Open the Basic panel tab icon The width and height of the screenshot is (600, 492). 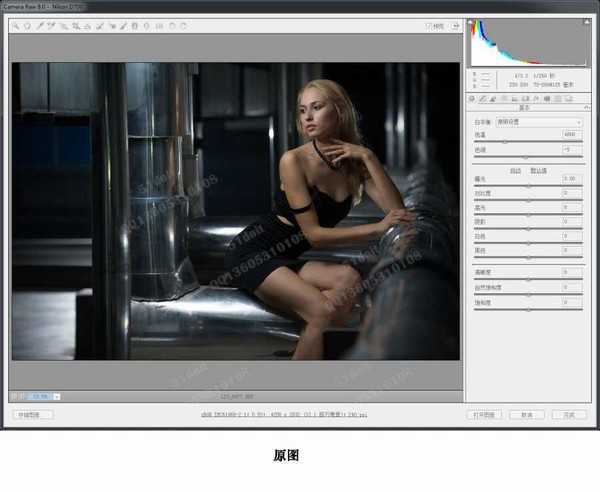click(472, 99)
